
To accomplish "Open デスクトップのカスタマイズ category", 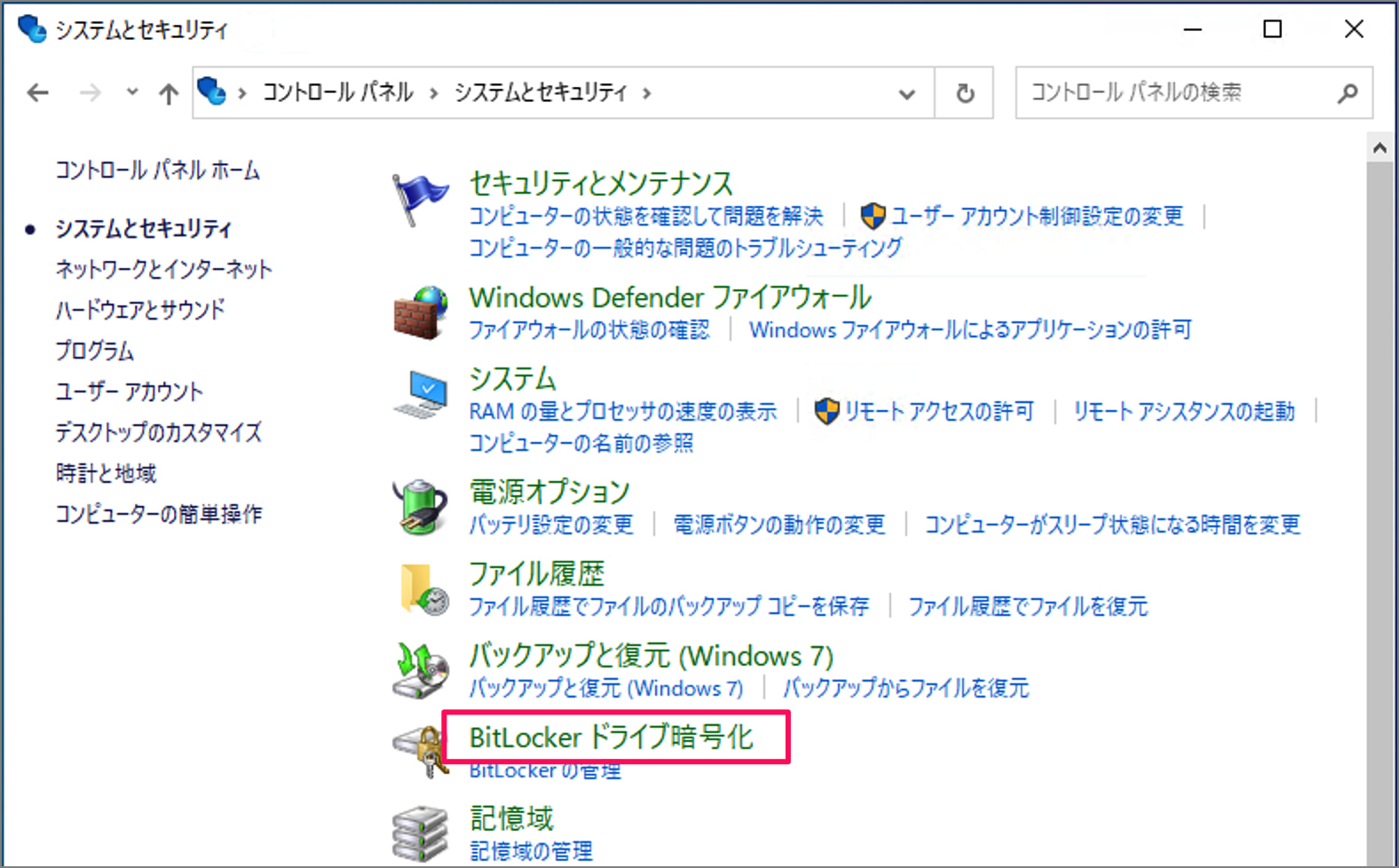I will pyautogui.click(x=158, y=433).
